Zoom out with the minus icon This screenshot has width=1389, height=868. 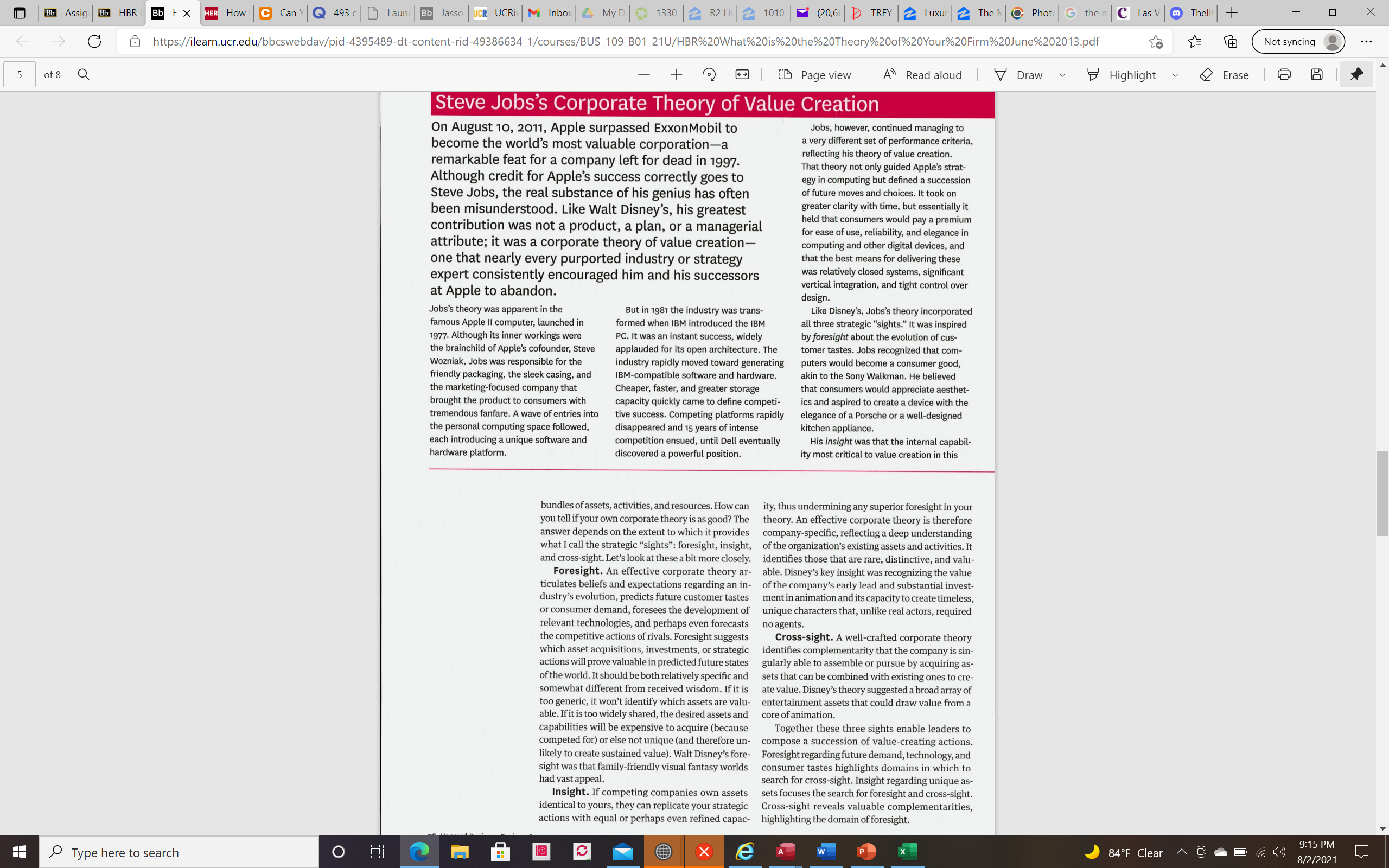(x=643, y=75)
